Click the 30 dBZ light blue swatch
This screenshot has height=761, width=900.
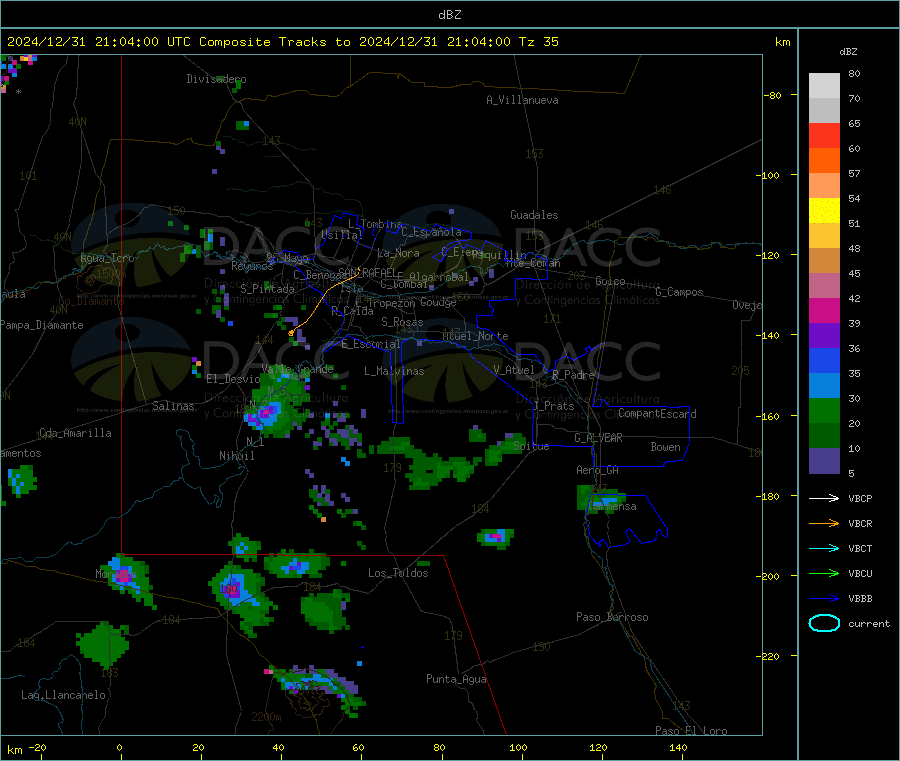(x=824, y=386)
